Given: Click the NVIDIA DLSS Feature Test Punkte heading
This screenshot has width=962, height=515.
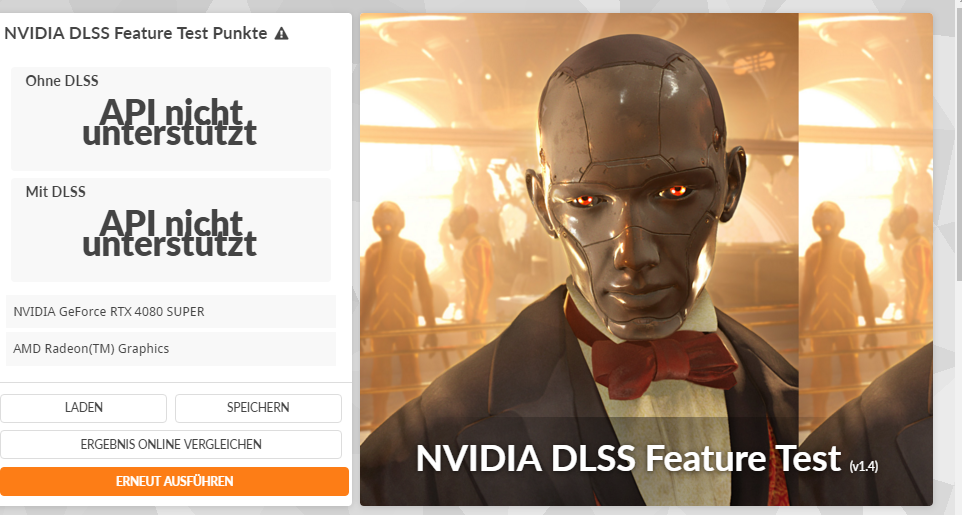Looking at the screenshot, I should point(136,33).
